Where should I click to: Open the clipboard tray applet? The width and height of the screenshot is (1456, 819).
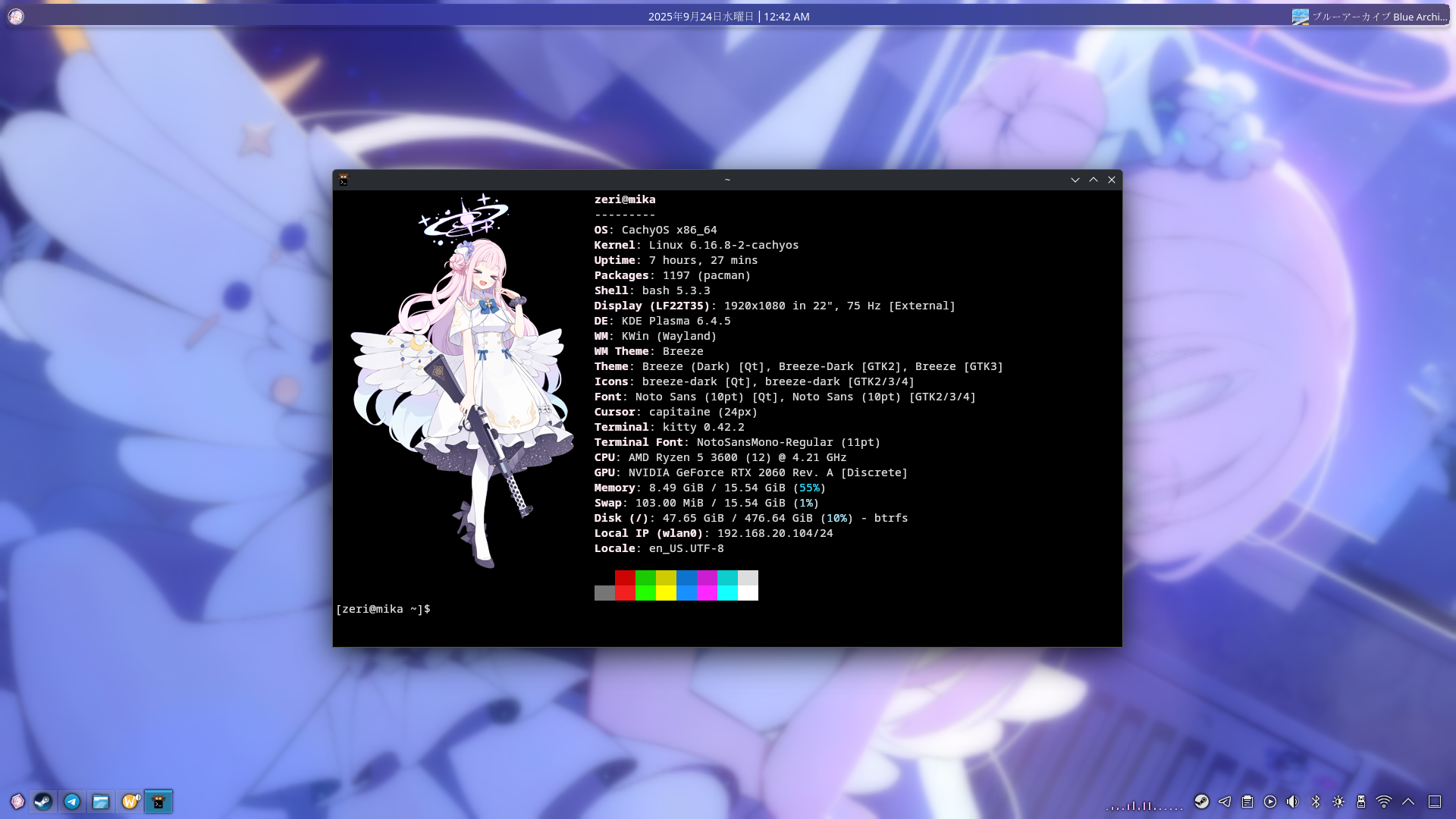[x=1247, y=802]
